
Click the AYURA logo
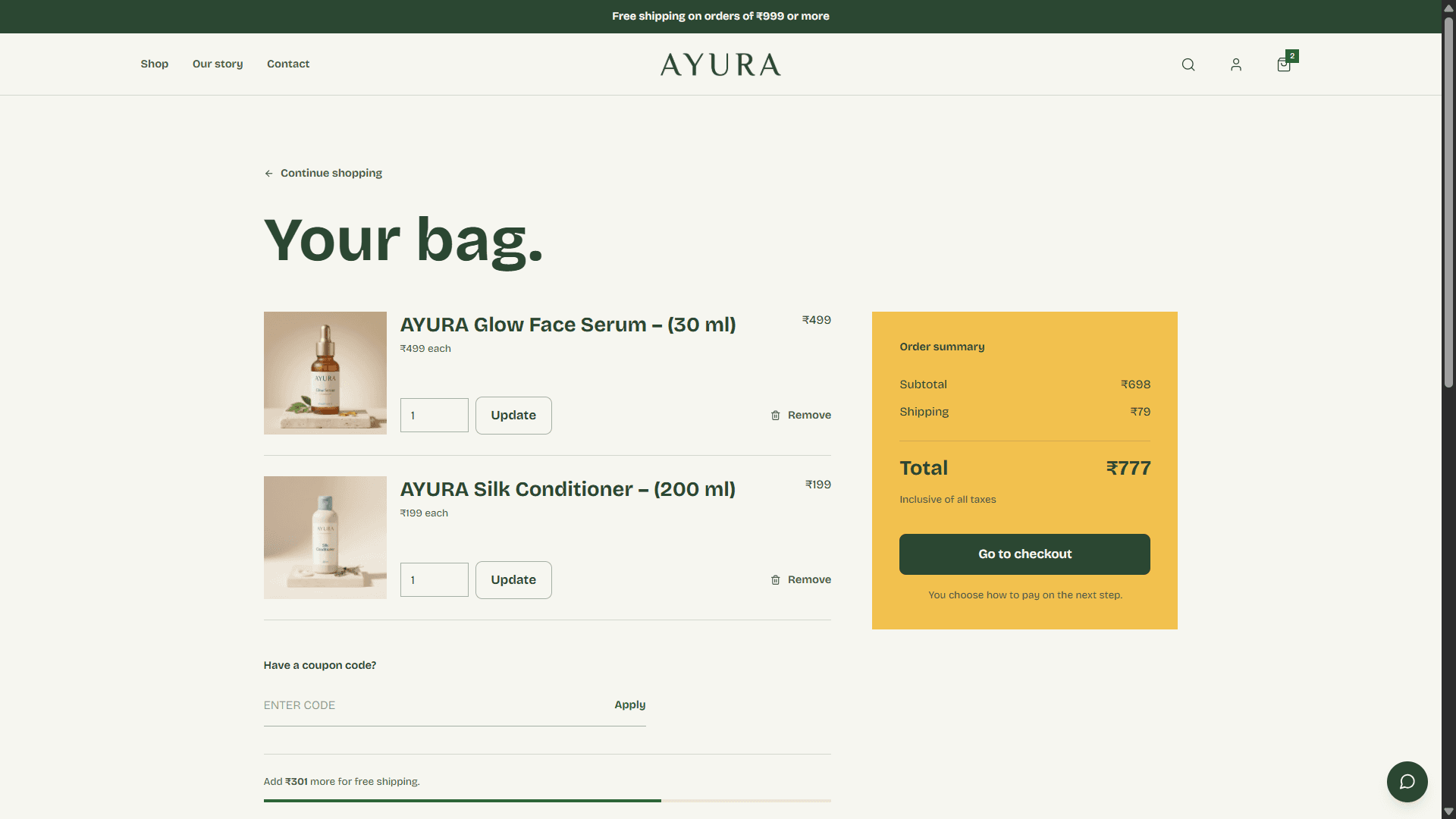720,64
